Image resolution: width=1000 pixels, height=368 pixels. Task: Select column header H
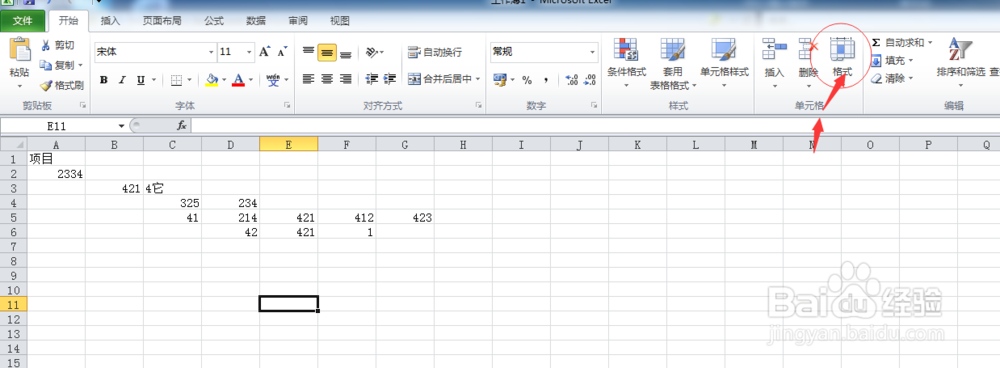(463, 145)
